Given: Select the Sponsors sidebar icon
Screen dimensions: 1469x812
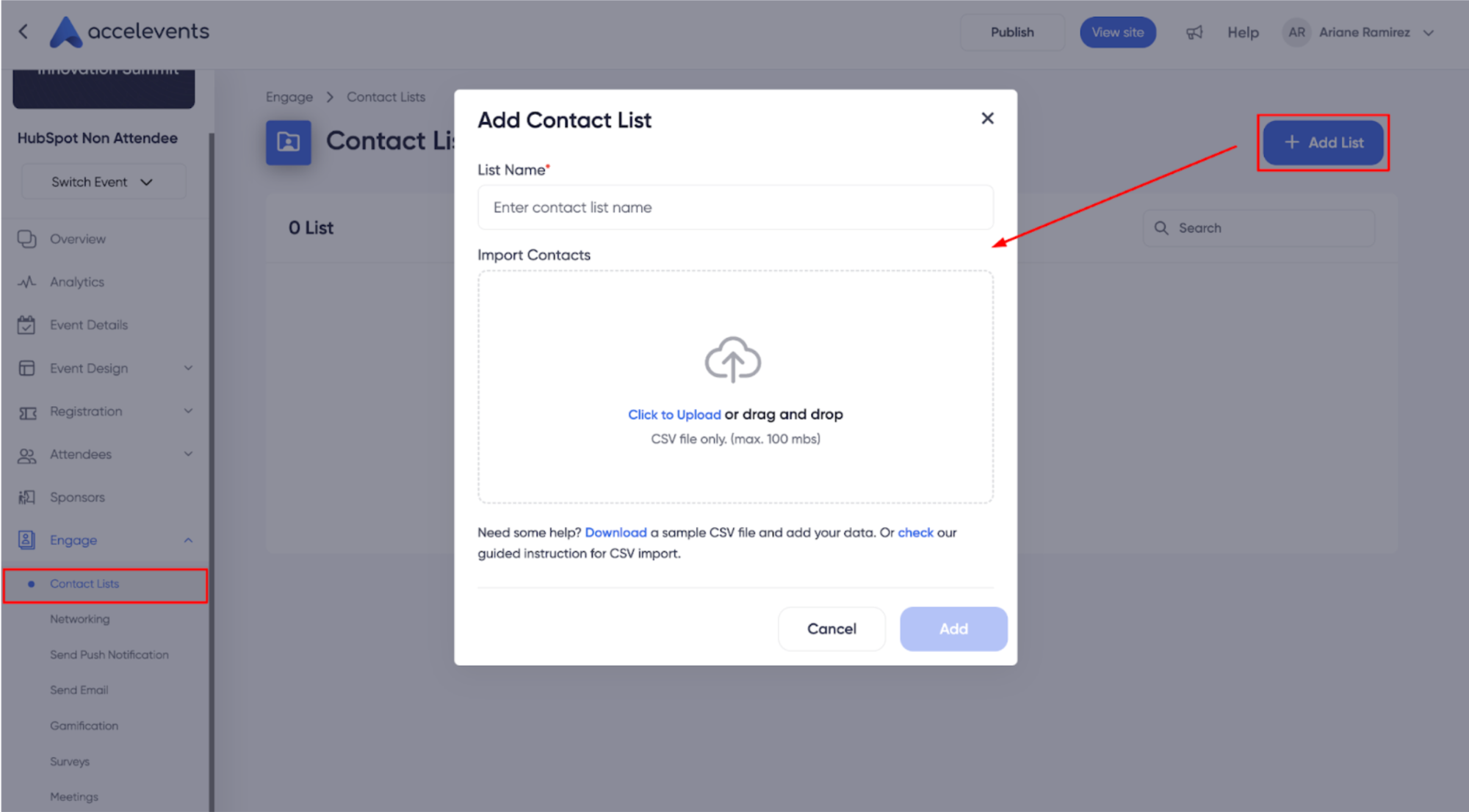Looking at the screenshot, I should [26, 497].
